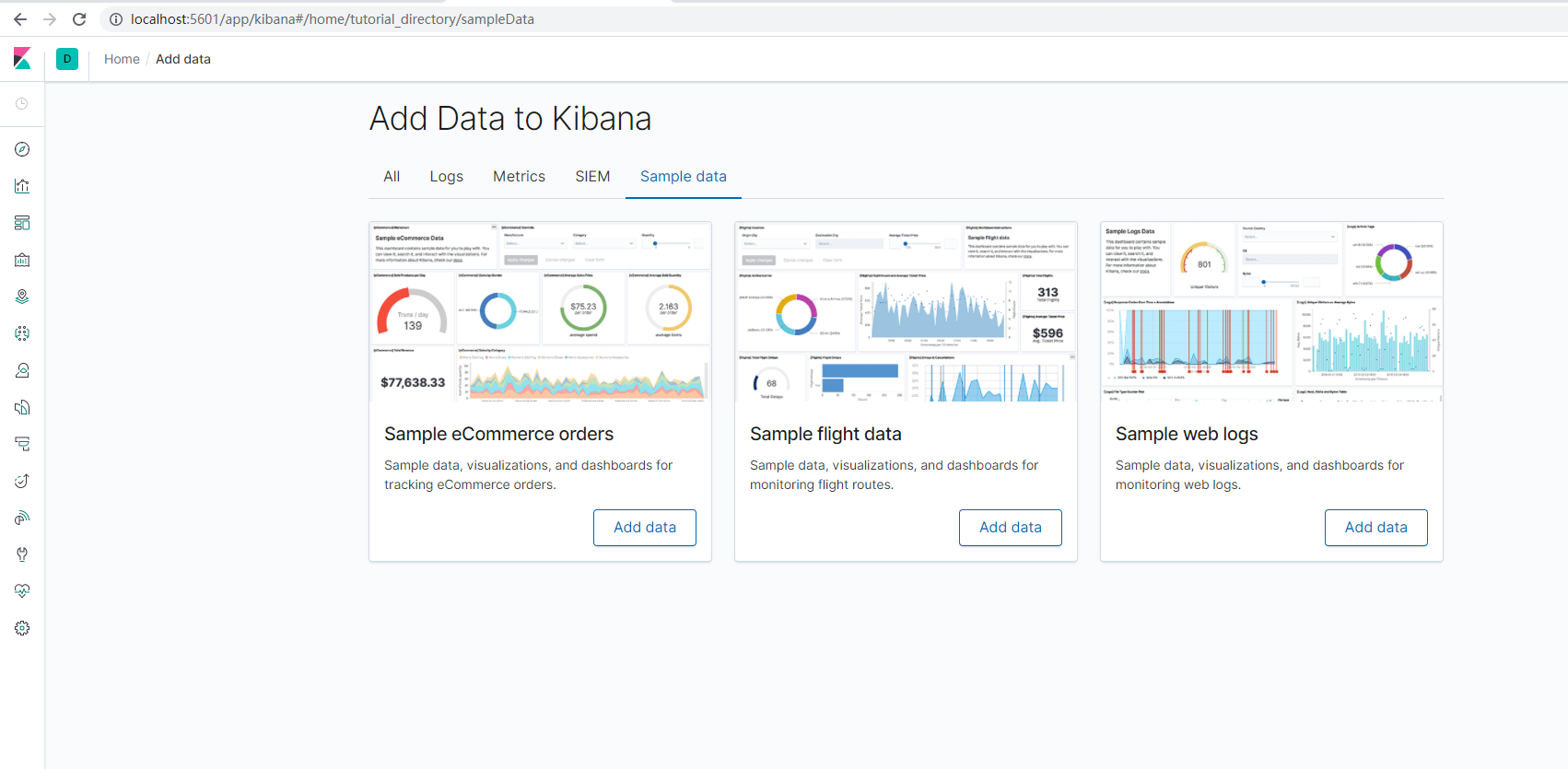Switch to the Metrics tab
The image size is (1568, 769).
click(x=519, y=177)
